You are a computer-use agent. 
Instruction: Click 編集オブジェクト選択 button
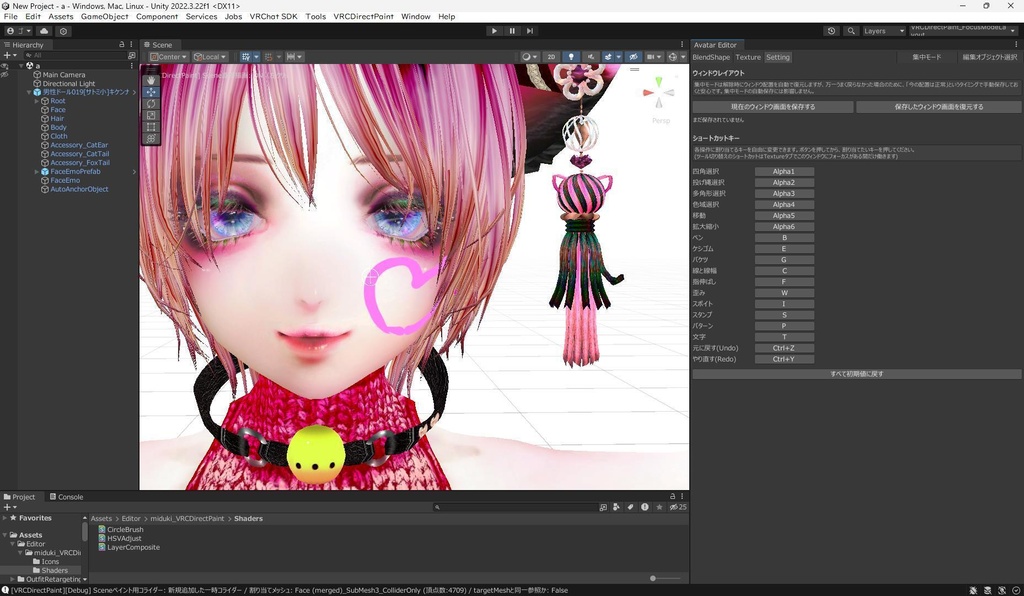989,57
